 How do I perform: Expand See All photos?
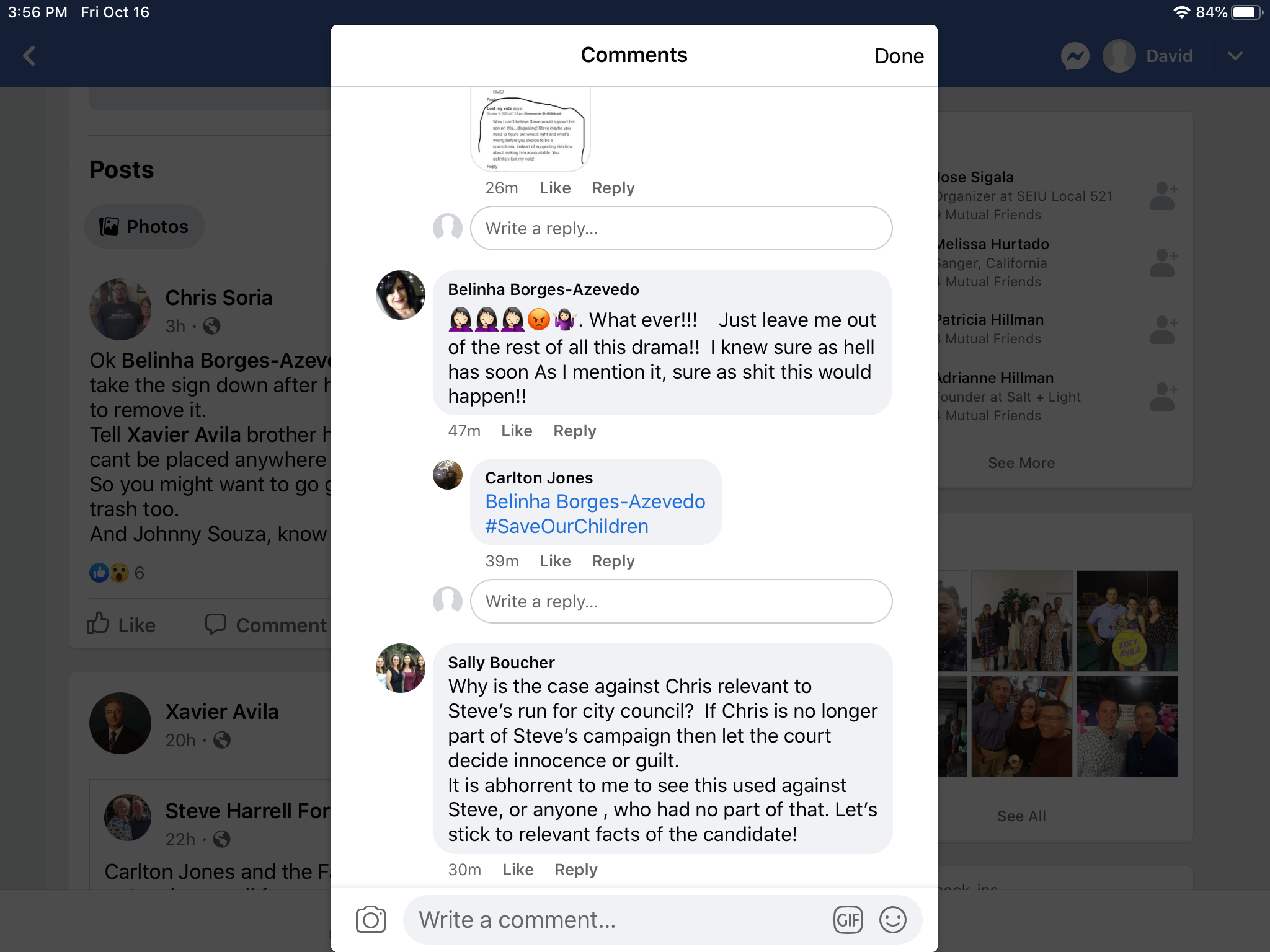pos(1021,816)
